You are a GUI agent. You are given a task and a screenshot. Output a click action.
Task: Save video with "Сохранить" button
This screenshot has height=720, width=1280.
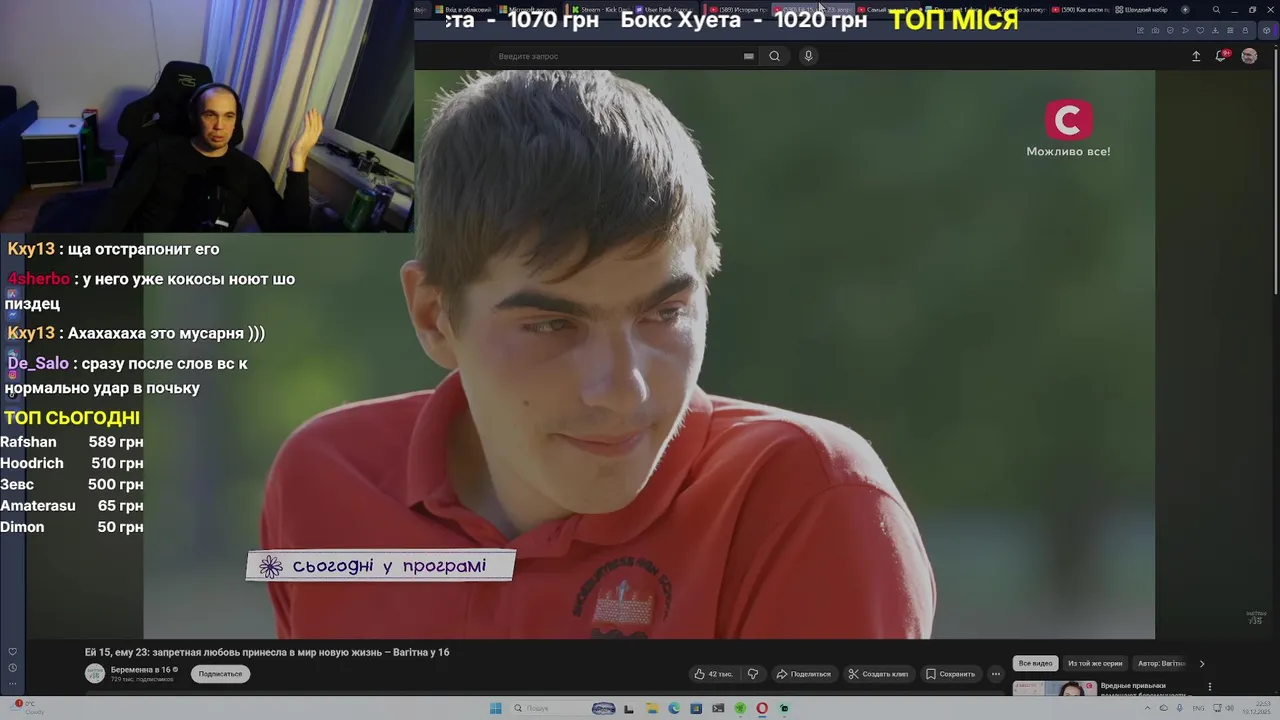(x=950, y=674)
